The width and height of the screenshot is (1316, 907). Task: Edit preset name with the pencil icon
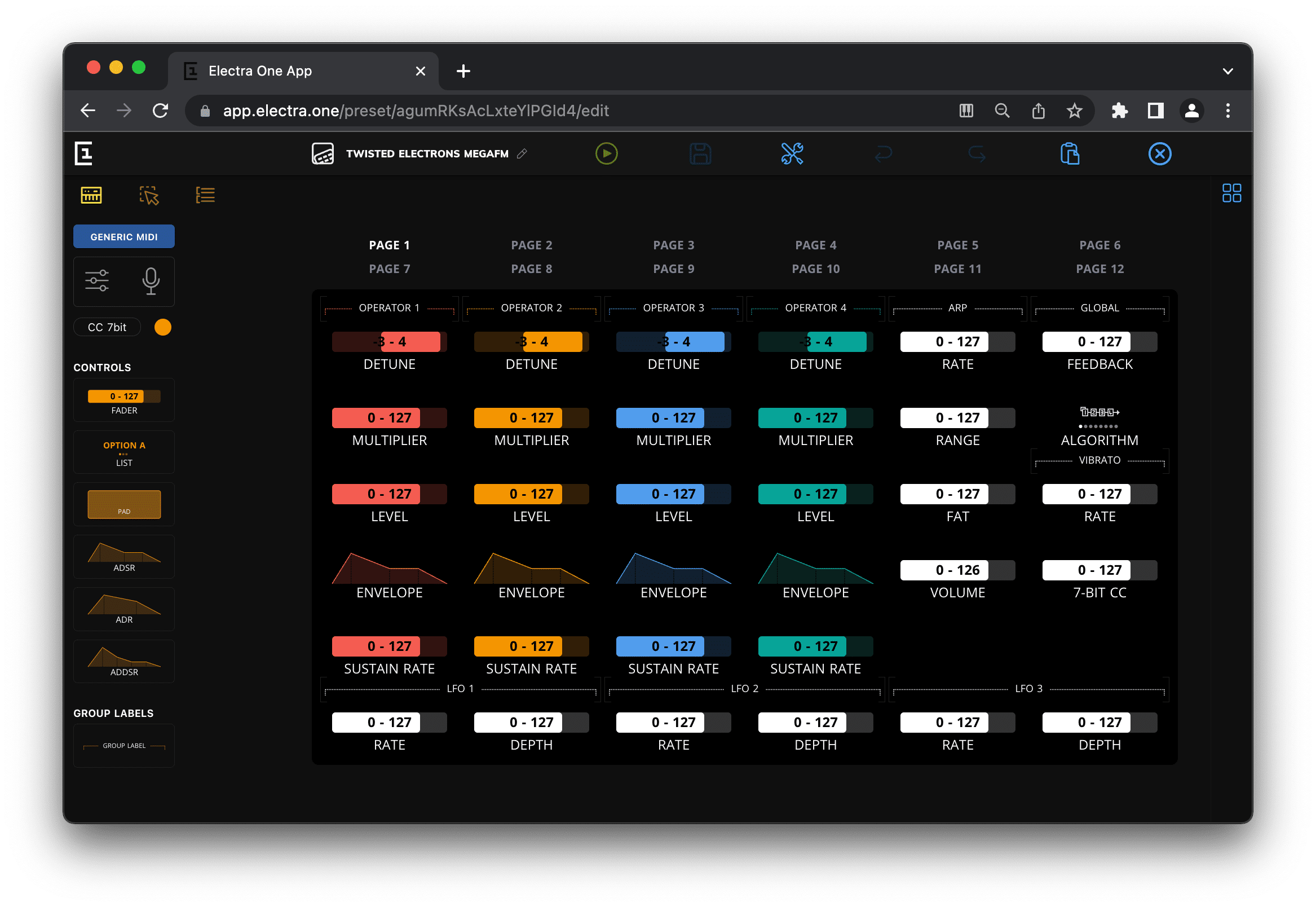pyautogui.click(x=522, y=153)
